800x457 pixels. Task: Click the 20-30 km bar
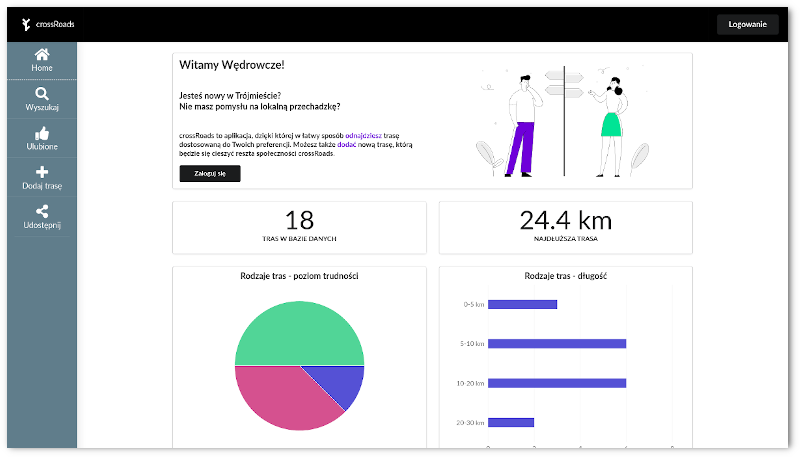510,422
